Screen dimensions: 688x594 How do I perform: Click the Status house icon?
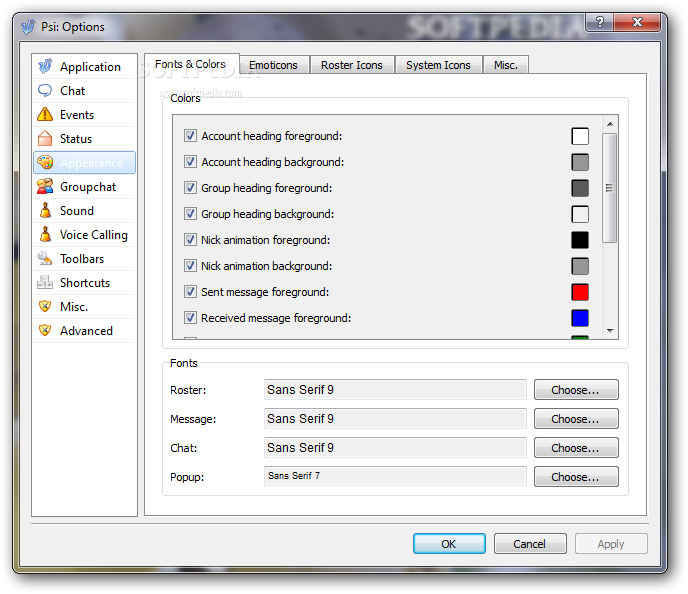[x=45, y=138]
